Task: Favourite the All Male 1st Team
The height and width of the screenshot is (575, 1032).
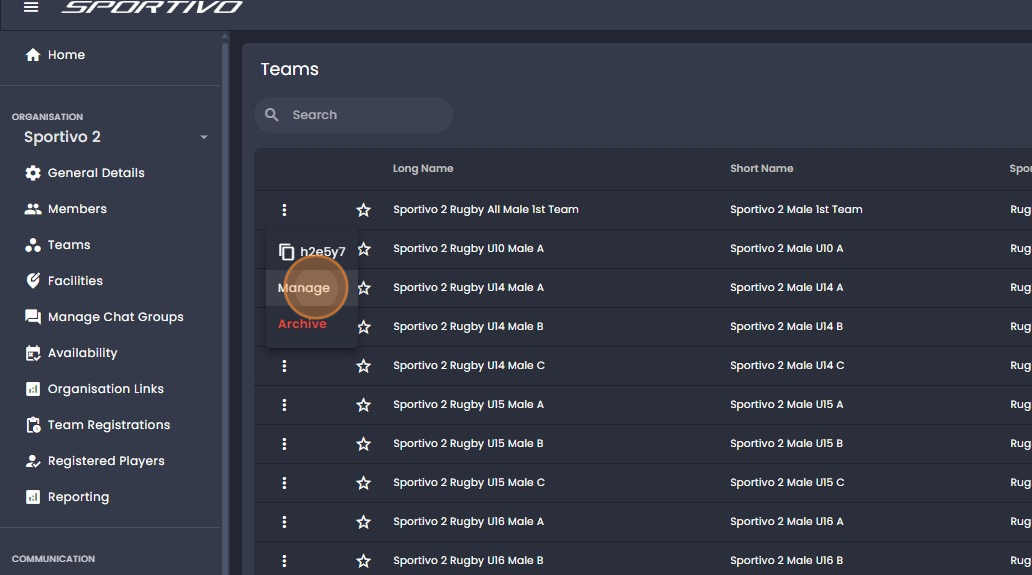Action: [x=363, y=210]
